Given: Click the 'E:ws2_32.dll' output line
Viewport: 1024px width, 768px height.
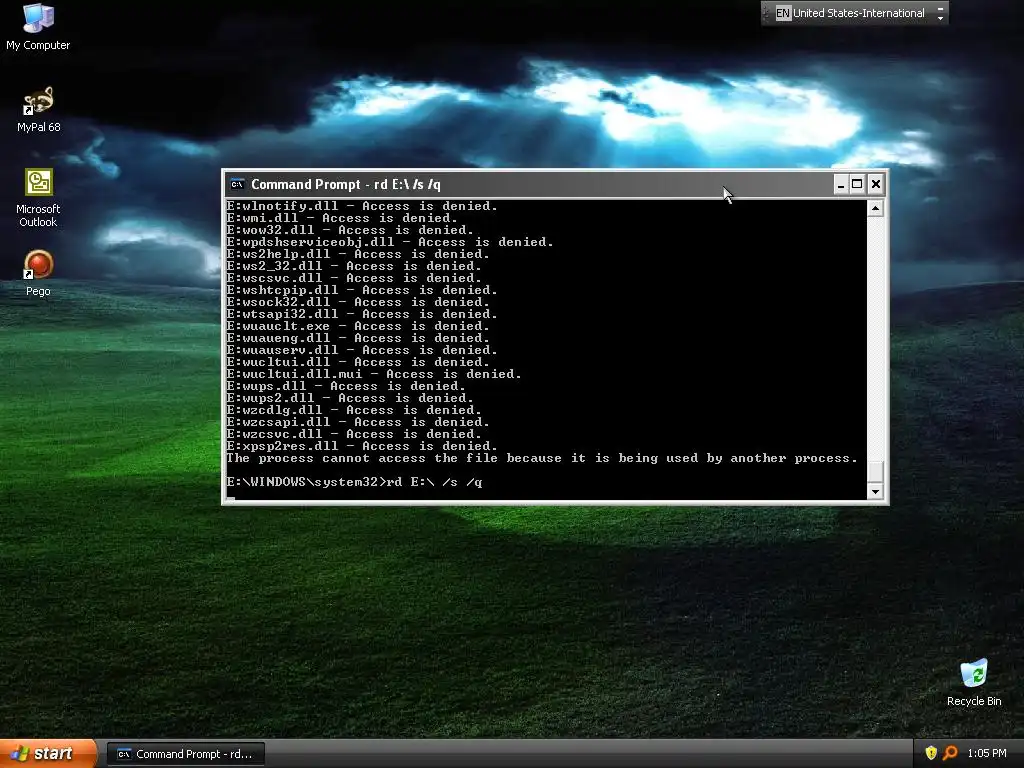Looking at the screenshot, I should click(x=354, y=266).
